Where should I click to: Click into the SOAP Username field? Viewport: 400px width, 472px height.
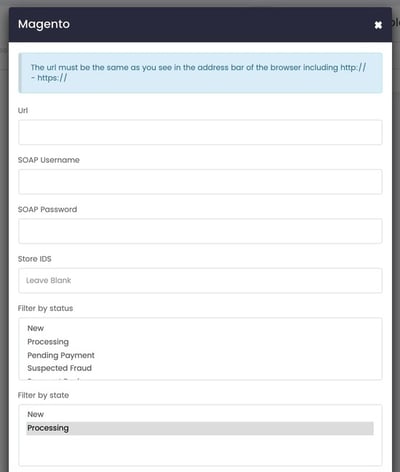point(200,182)
